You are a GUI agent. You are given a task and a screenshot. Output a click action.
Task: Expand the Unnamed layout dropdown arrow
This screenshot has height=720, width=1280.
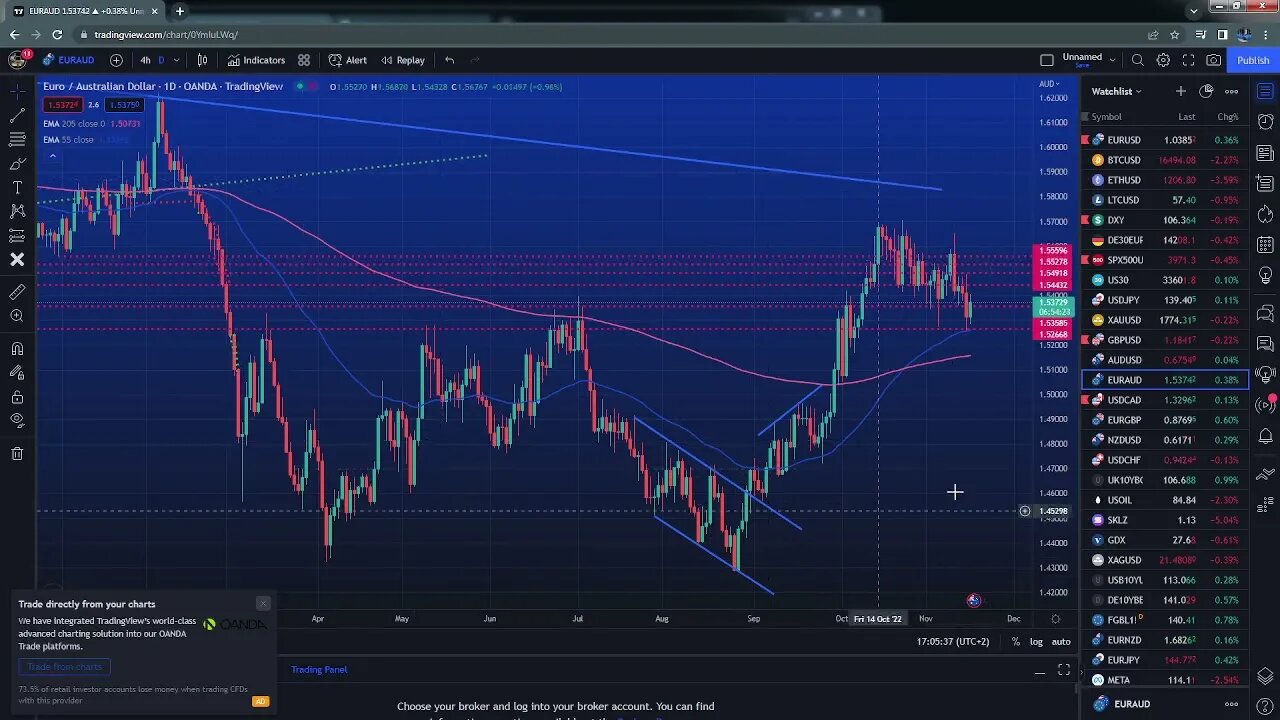1112,60
